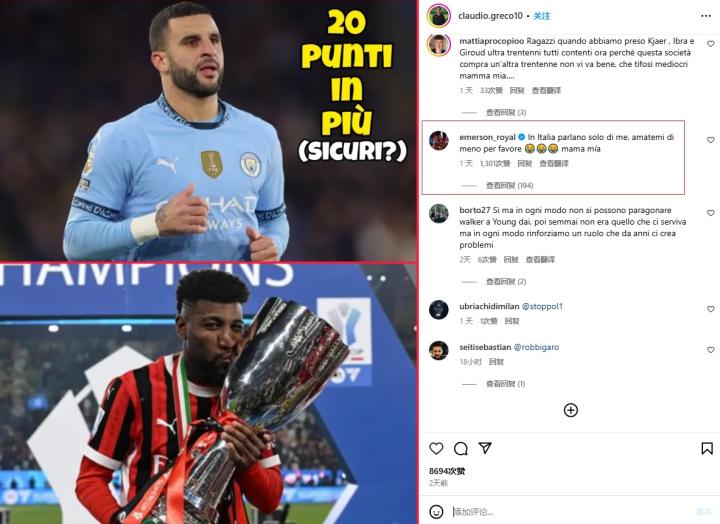This screenshot has height=524, width=720.
Task: View translation of borto27's comment
Action: (x=540, y=259)
